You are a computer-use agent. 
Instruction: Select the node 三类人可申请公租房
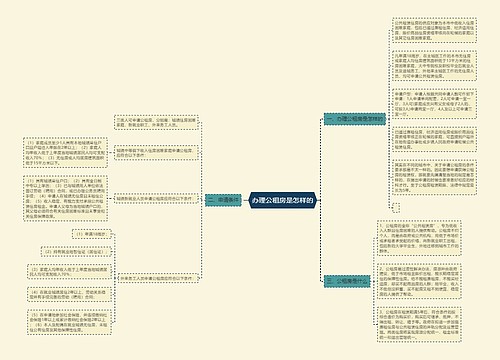[156, 122]
